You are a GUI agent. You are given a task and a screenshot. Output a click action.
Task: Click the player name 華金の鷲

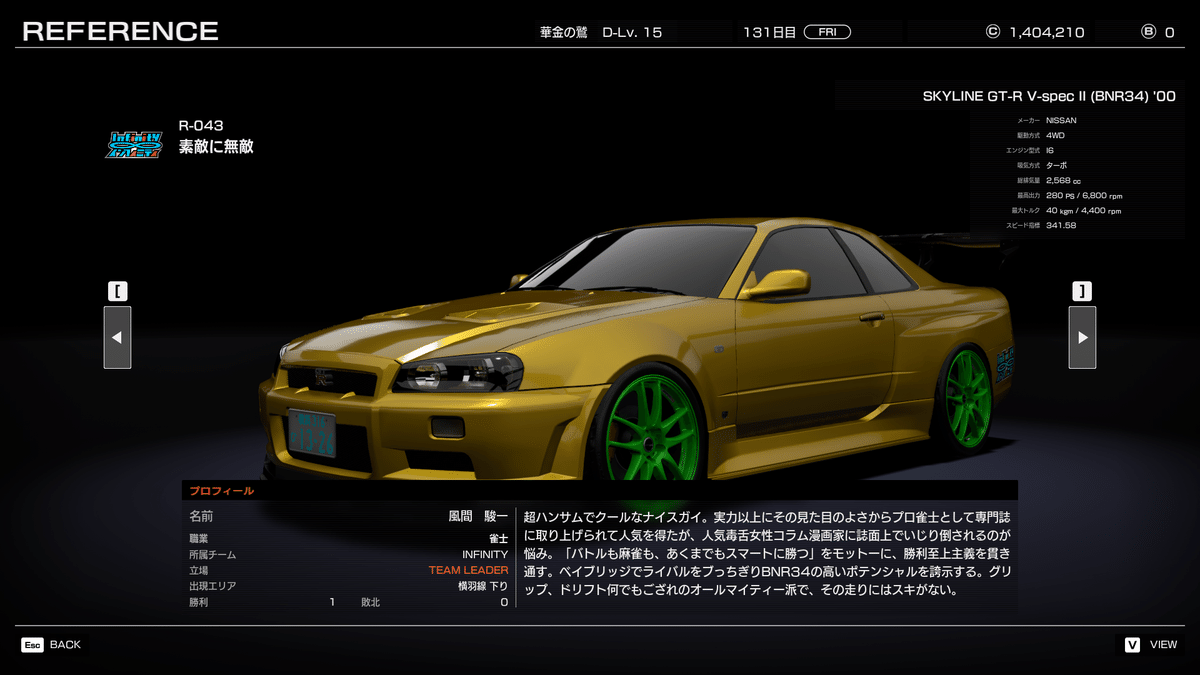(x=566, y=32)
